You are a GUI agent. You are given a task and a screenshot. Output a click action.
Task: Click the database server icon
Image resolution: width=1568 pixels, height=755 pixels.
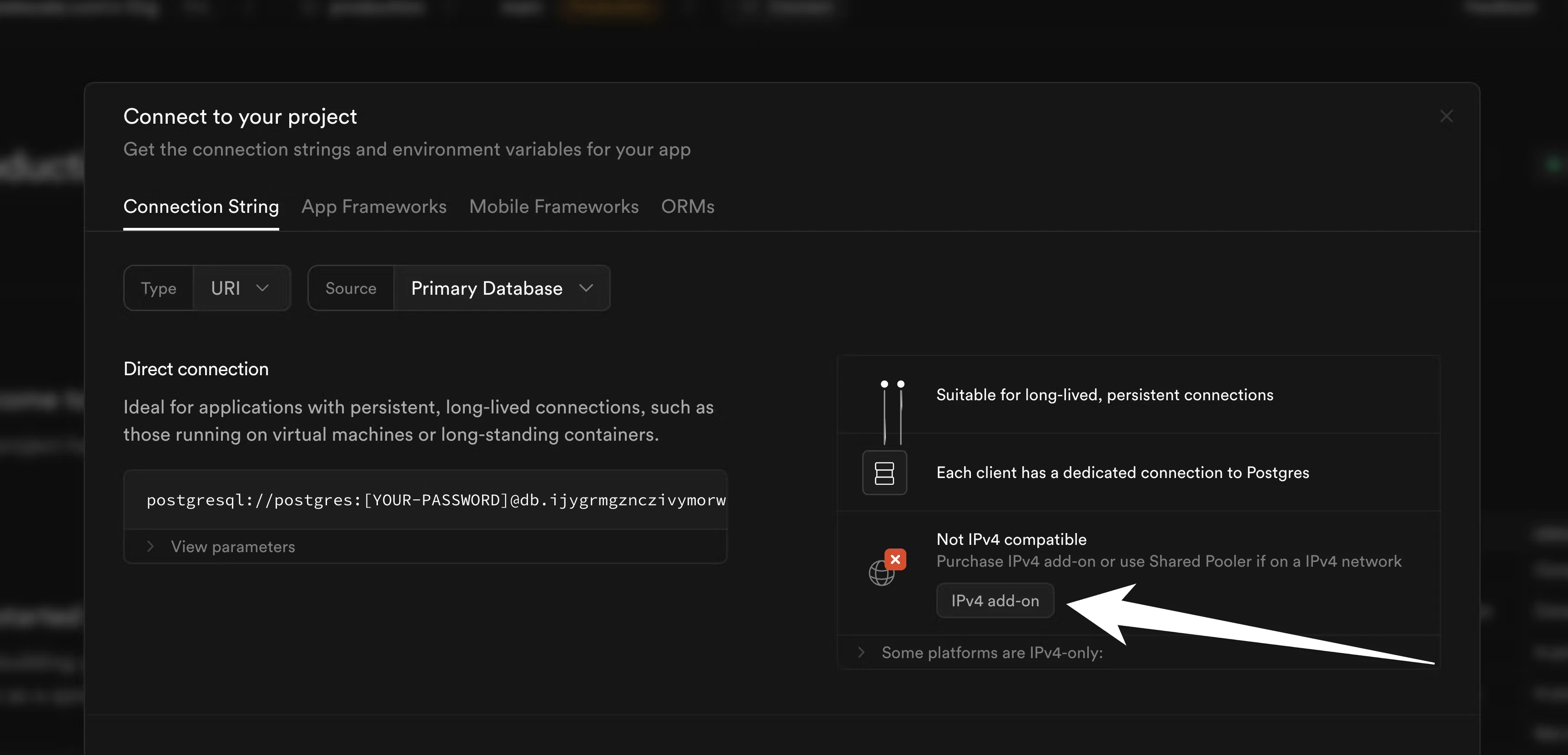(884, 473)
